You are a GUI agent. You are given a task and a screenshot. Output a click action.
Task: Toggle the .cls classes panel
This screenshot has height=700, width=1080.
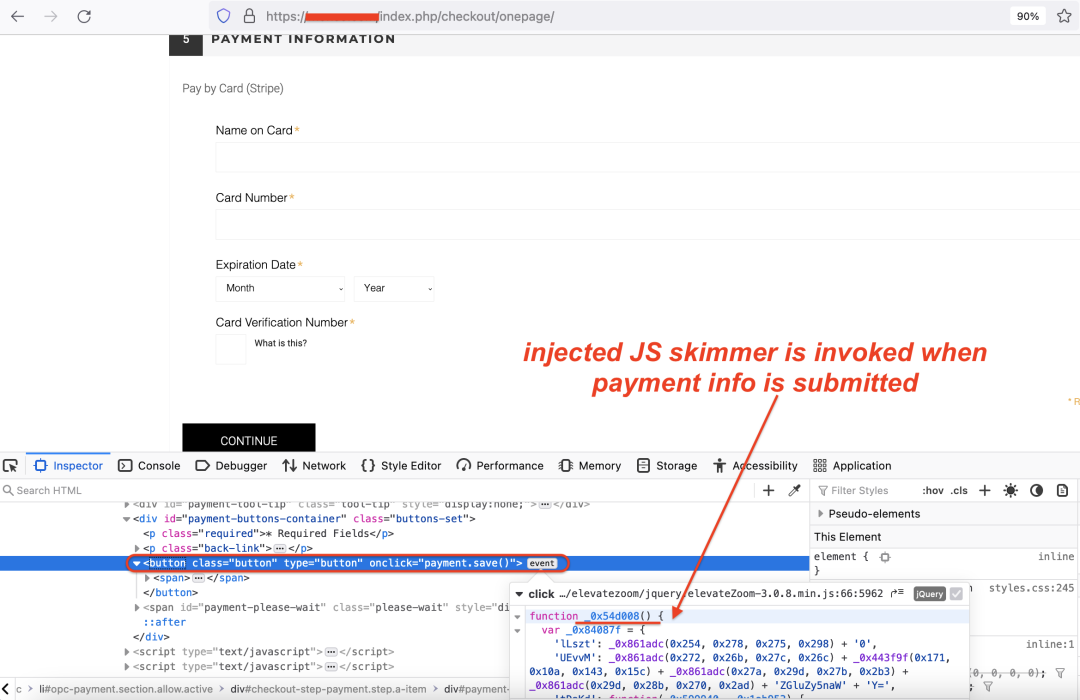coord(959,490)
